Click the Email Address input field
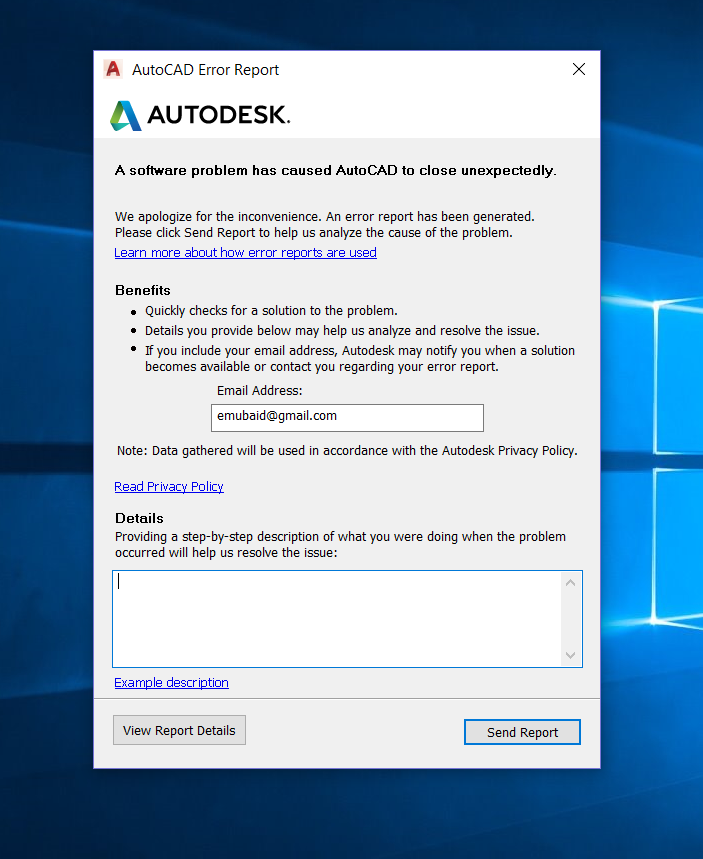703x859 pixels. click(347, 418)
